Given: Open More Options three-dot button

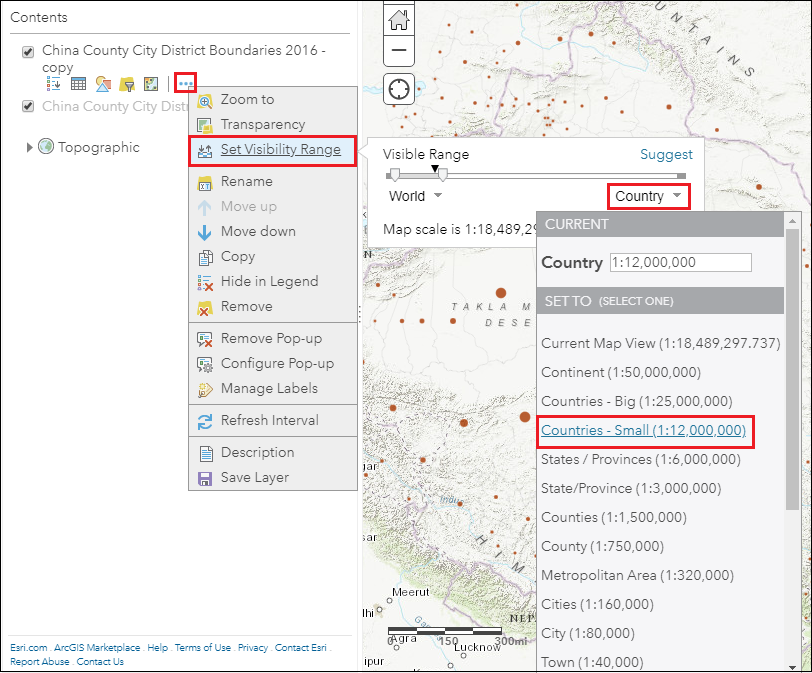Looking at the screenshot, I should pos(185,83).
